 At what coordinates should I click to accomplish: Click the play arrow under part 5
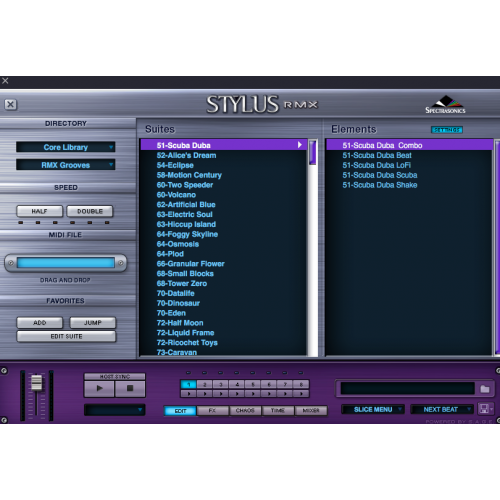253,394
